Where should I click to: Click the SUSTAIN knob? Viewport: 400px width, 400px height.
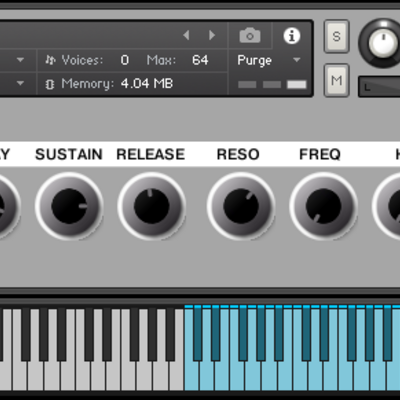(69, 206)
